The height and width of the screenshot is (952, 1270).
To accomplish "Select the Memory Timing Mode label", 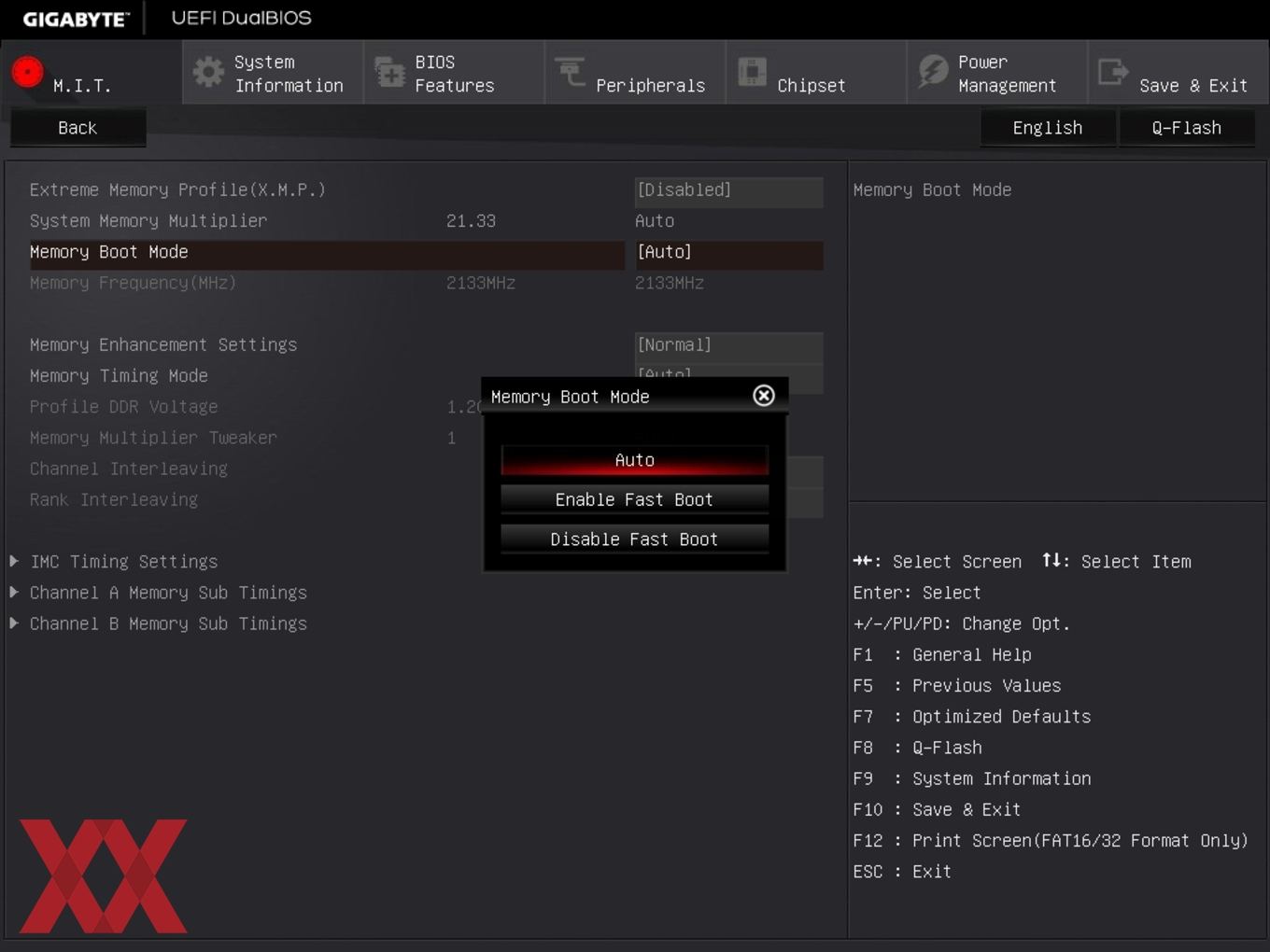I will pos(119,376).
